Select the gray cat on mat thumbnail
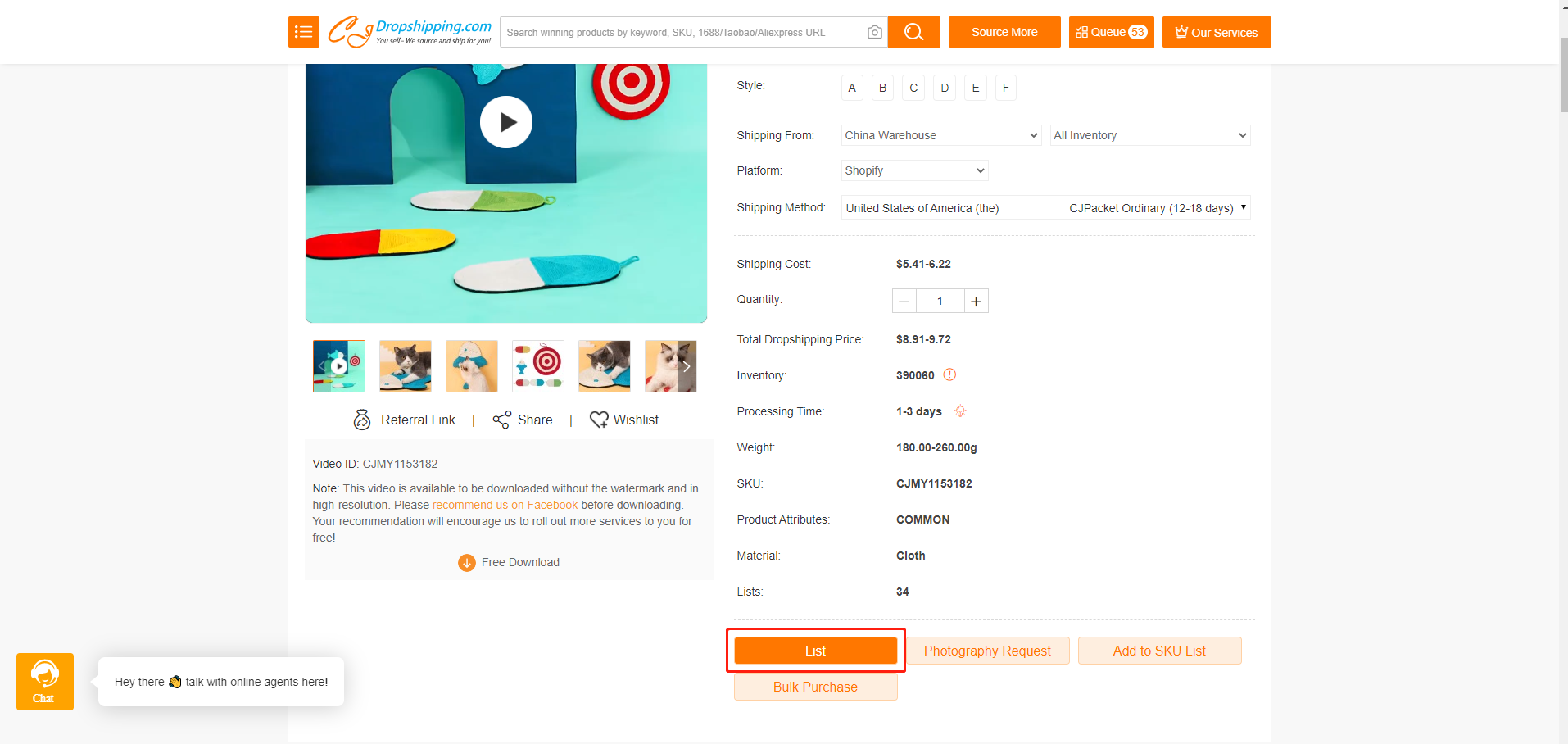Viewport: 1568px width, 744px height. pyautogui.click(x=406, y=366)
